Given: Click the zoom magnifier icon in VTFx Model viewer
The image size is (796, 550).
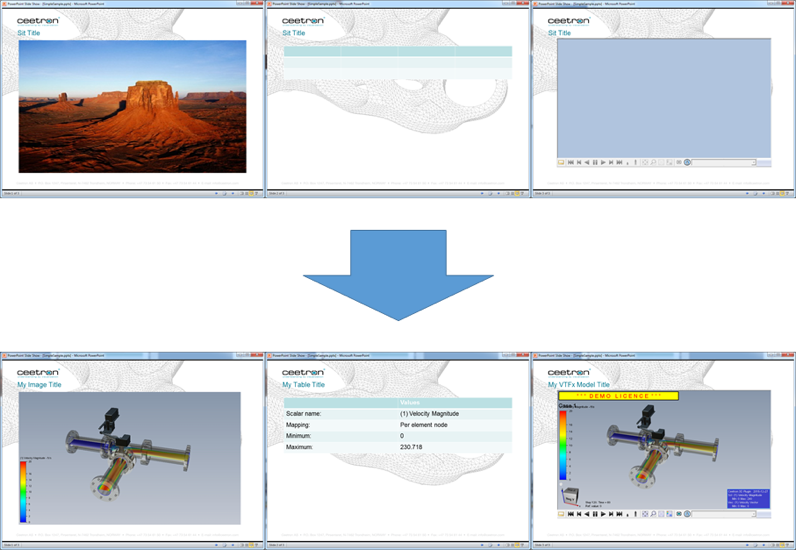Looking at the screenshot, I should pos(653,514).
